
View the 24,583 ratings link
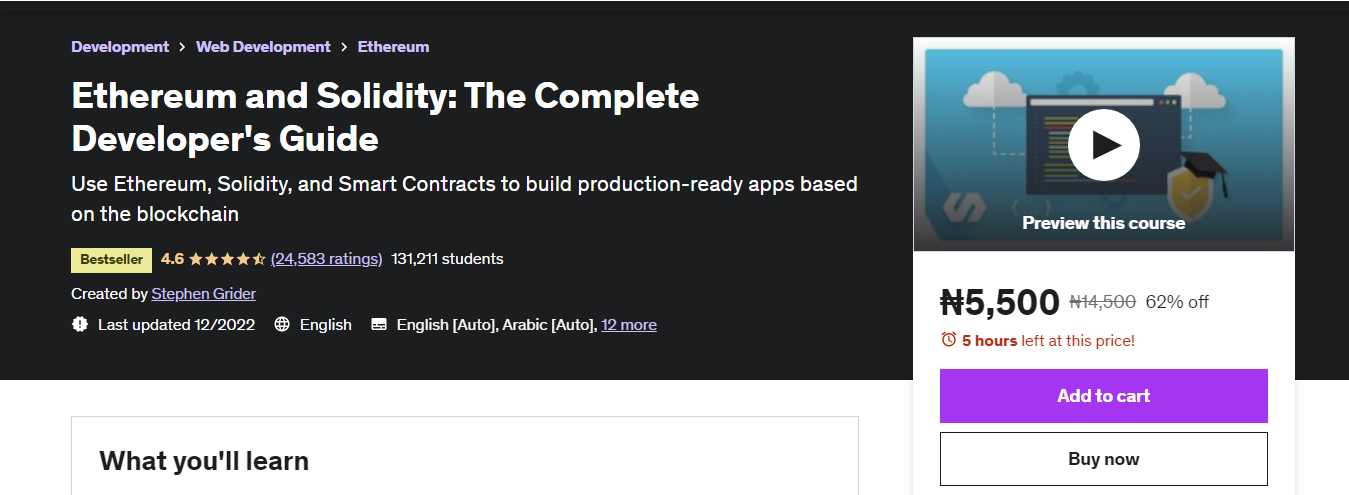326,259
